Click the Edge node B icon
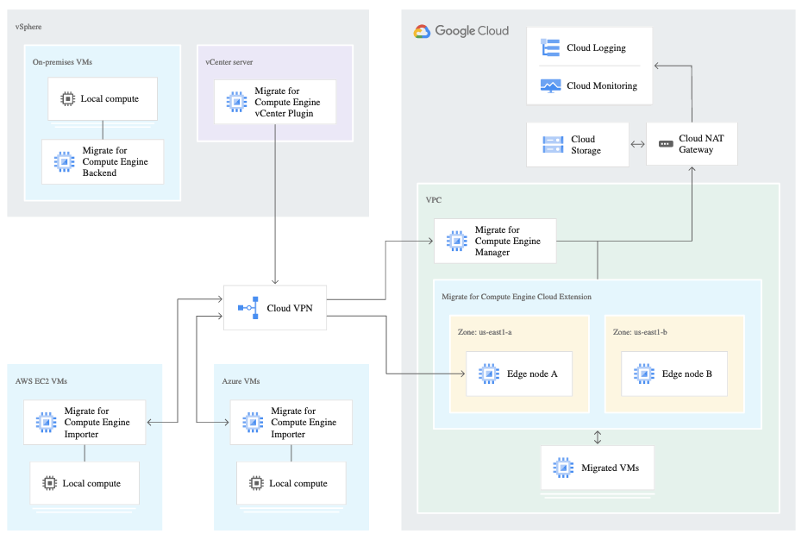 pos(644,374)
